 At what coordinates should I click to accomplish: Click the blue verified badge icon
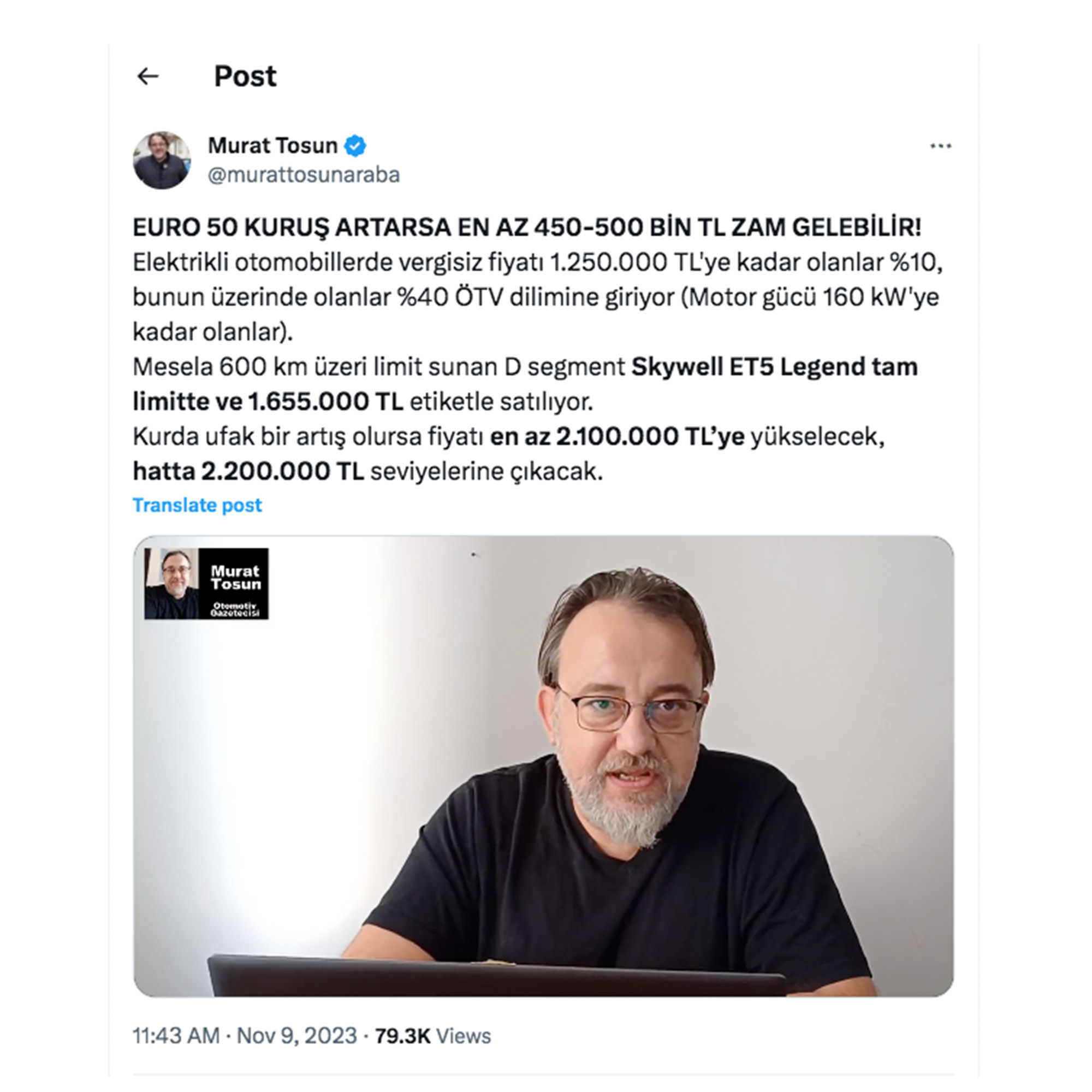(x=355, y=146)
